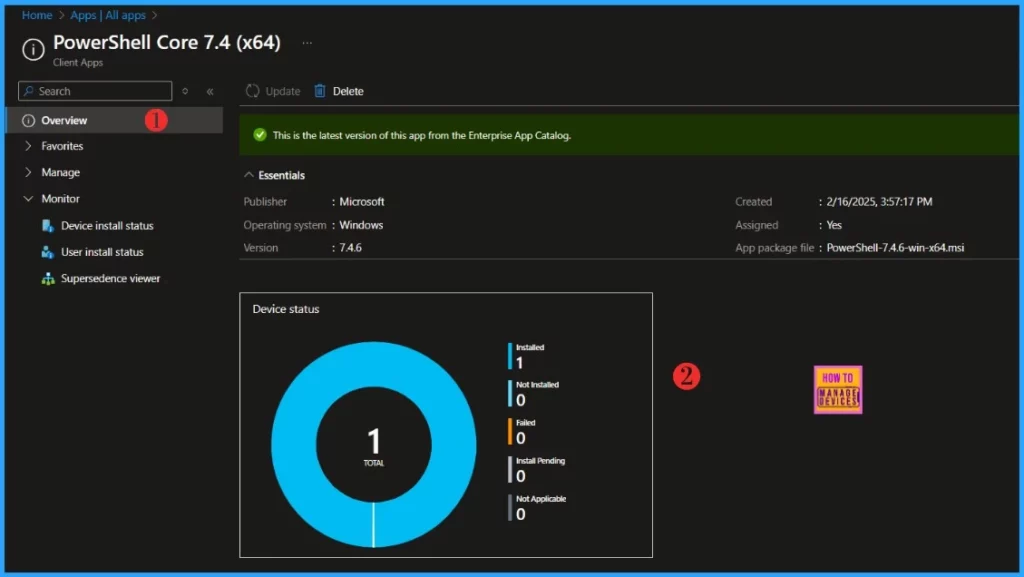Click the Not Applicable legend entry
1024x577 pixels.
tap(538, 507)
